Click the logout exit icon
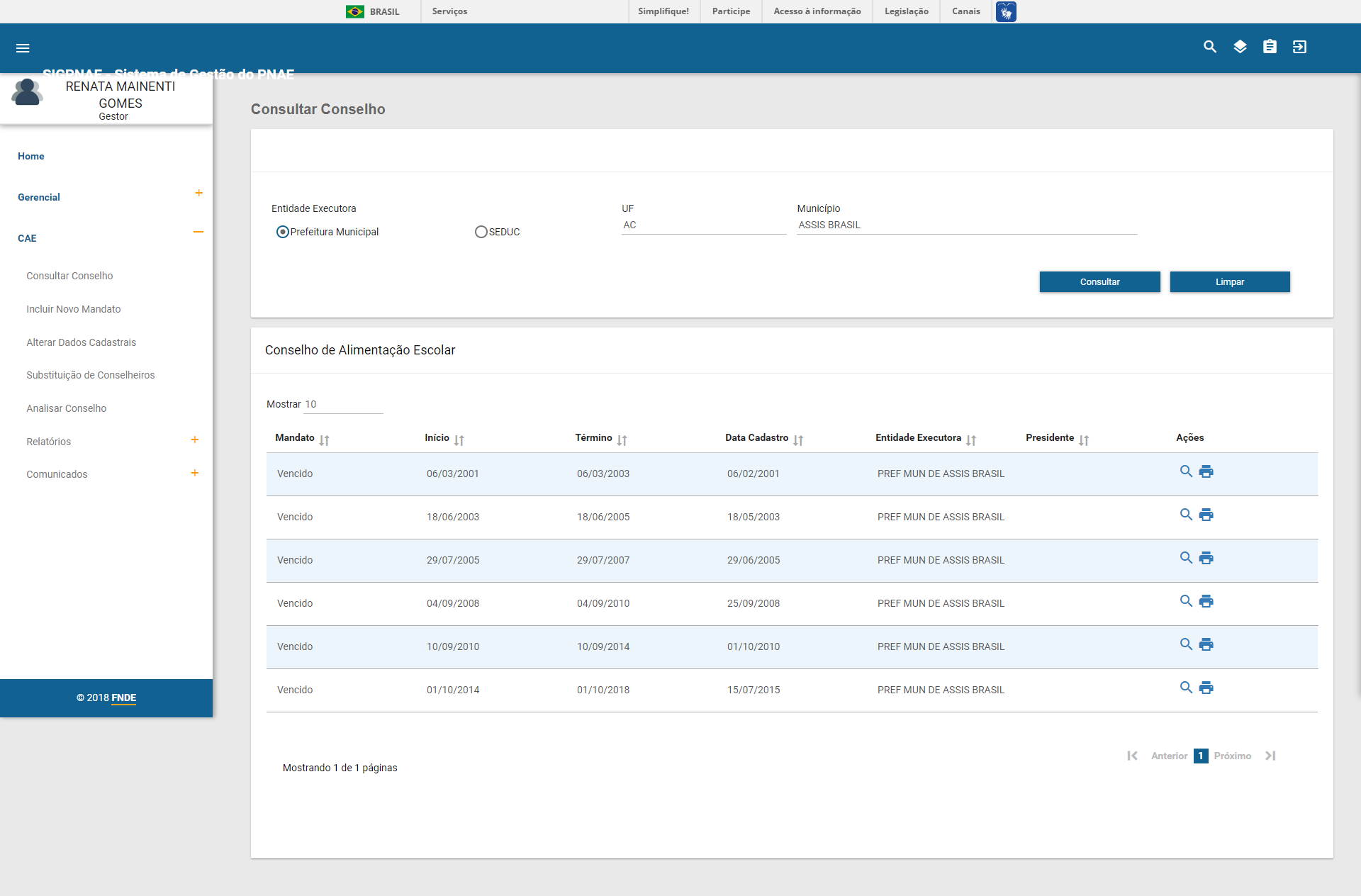The height and width of the screenshot is (896, 1361). pyautogui.click(x=1299, y=47)
